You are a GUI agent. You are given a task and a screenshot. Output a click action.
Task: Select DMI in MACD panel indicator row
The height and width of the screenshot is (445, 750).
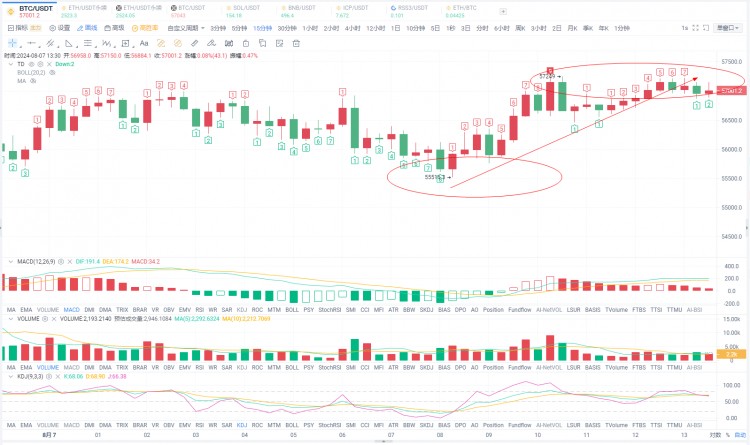89,310
